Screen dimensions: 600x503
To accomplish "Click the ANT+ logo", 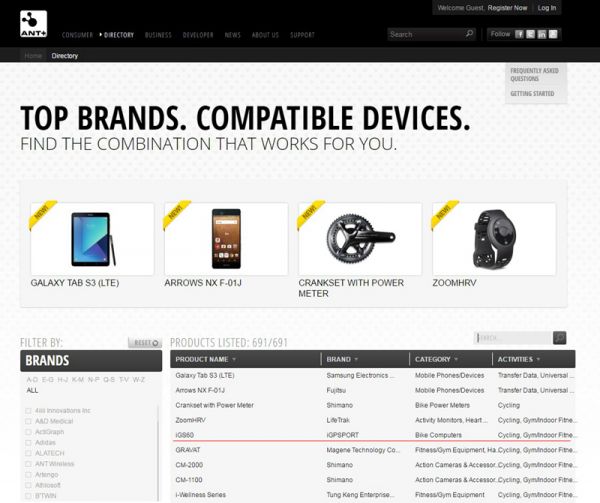I will 34,24.
